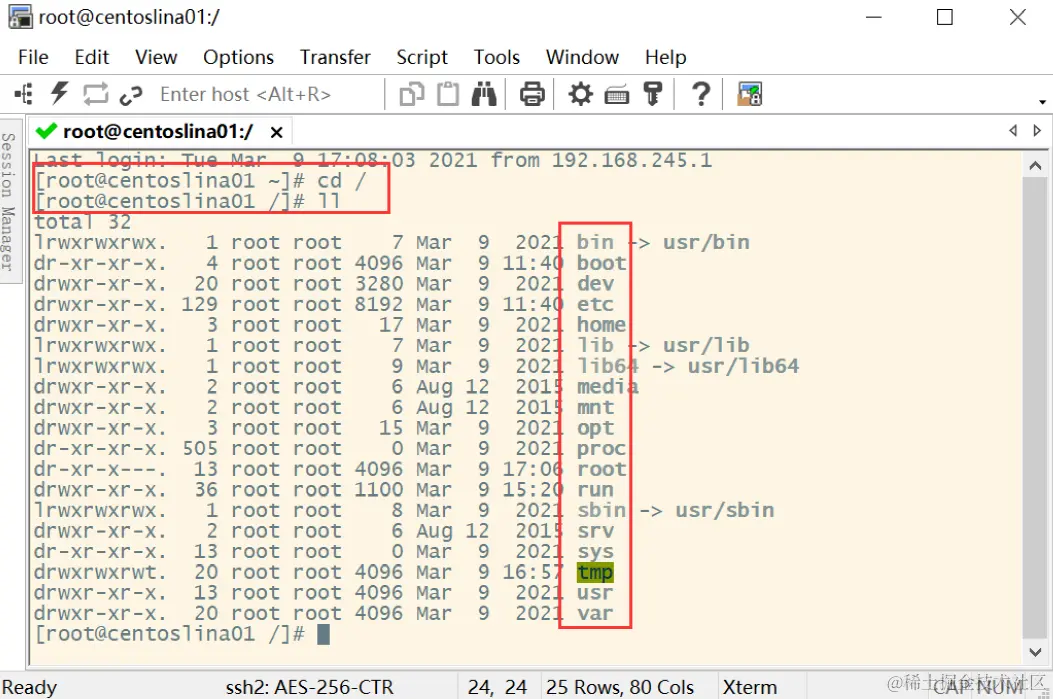This screenshot has width=1053, height=699.
Task: Click the Connect in Tab icon
Action: click(x=95, y=94)
